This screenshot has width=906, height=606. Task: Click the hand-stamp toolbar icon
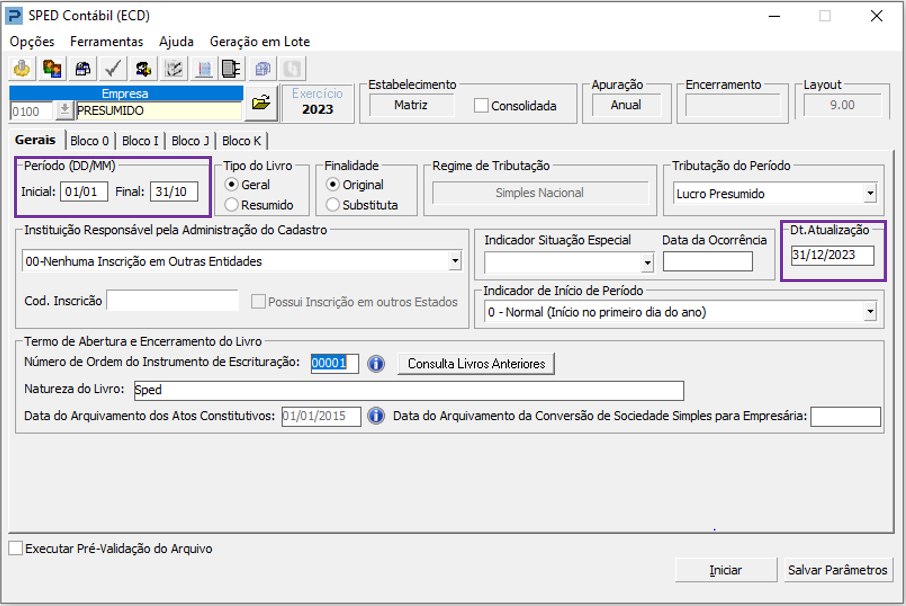coord(22,69)
